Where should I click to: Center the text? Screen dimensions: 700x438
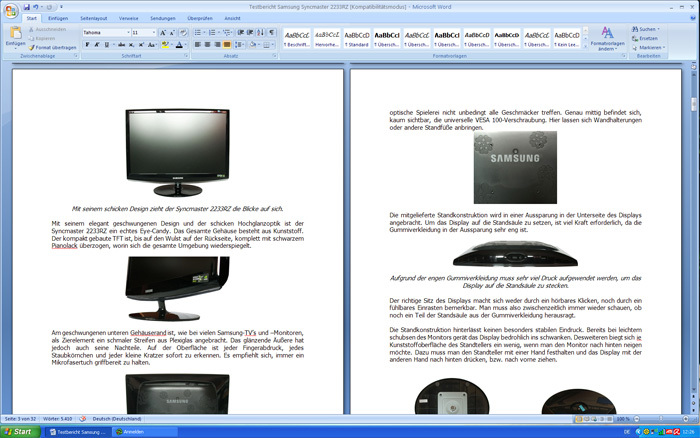coord(208,45)
